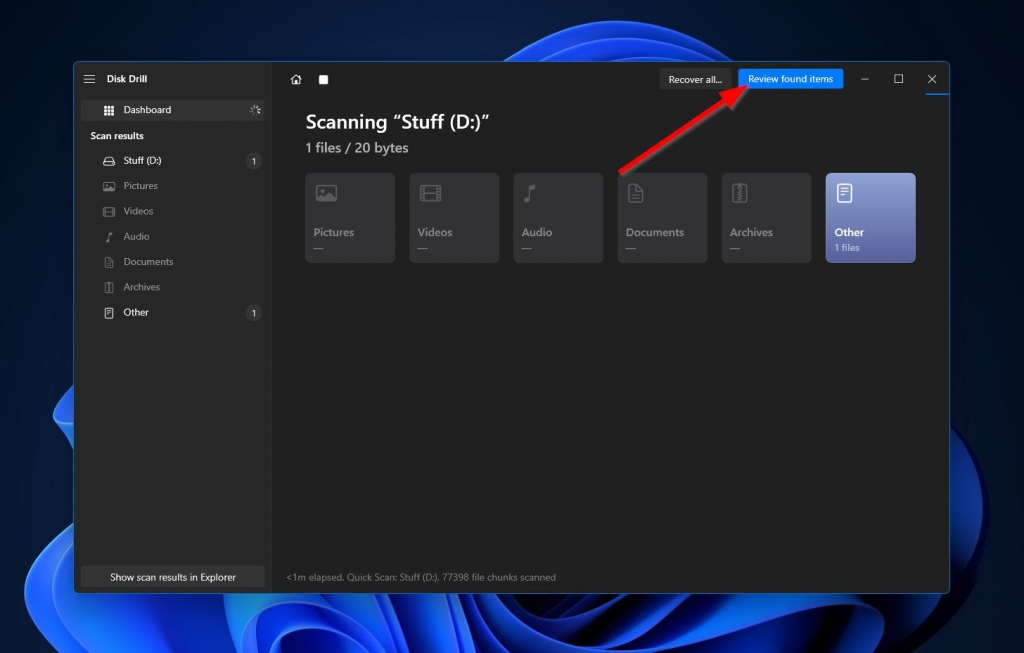Viewport: 1024px width, 653px height.
Task: Open Videos category in the sidebar
Action: click(x=138, y=211)
